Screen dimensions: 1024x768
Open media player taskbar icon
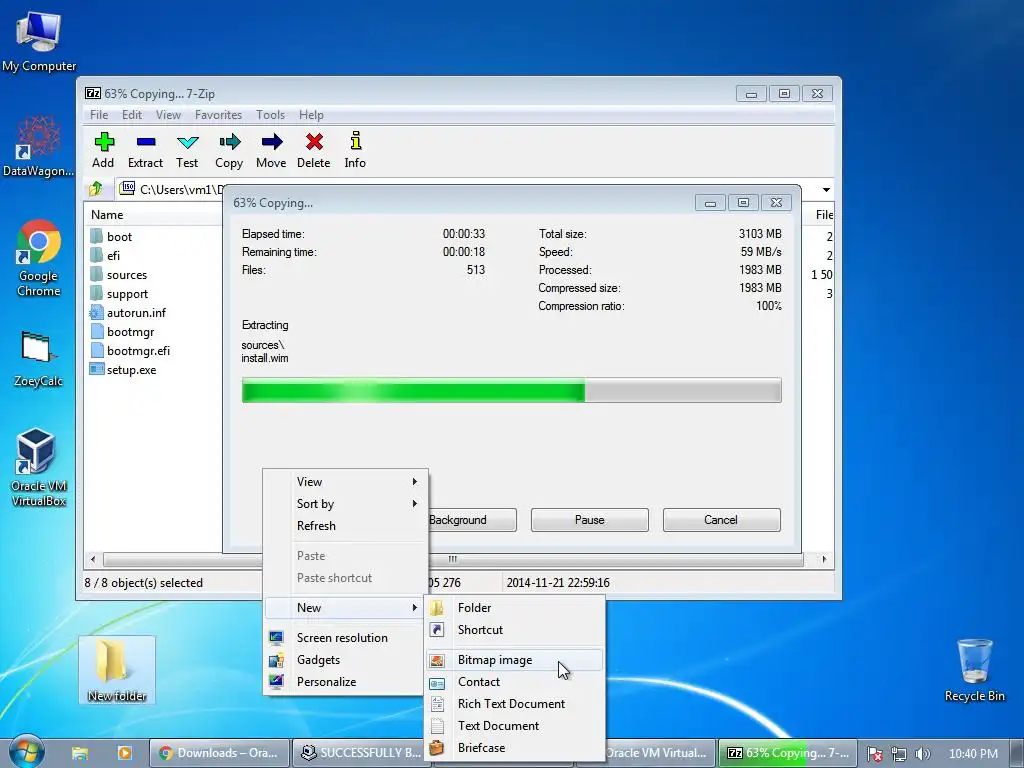point(124,753)
